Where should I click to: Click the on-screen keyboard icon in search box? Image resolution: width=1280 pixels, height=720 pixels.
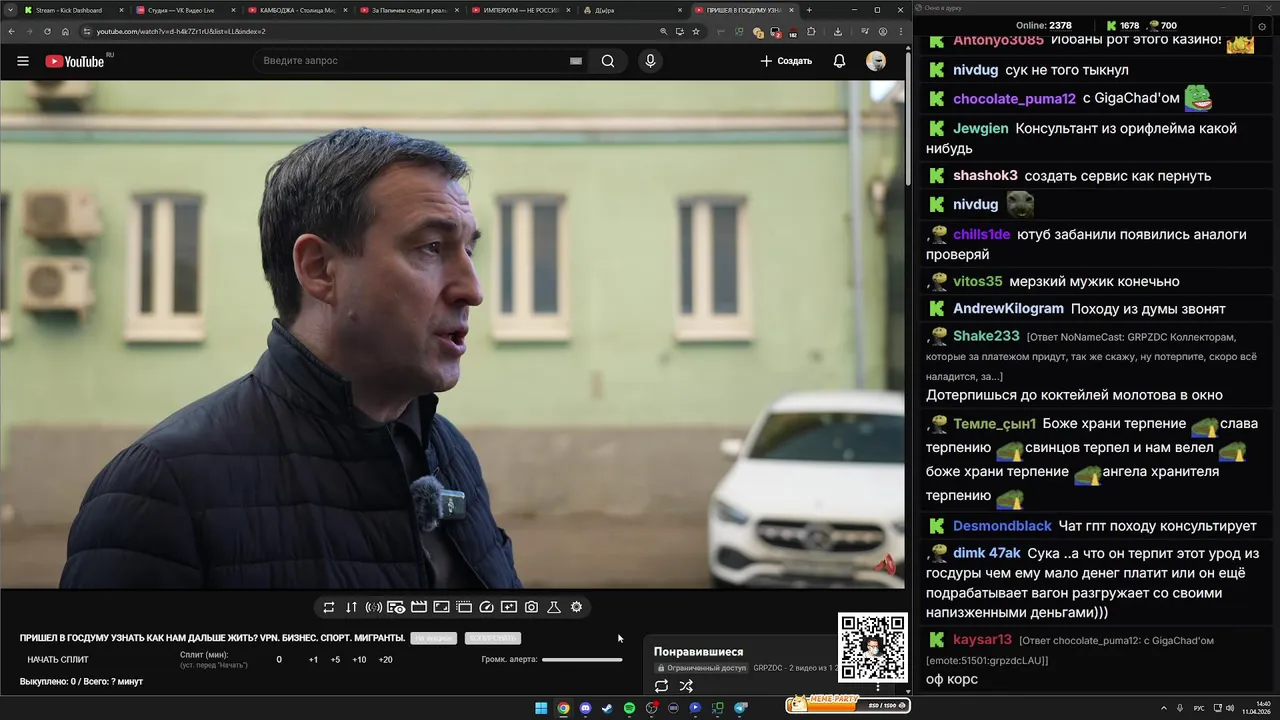click(x=575, y=61)
